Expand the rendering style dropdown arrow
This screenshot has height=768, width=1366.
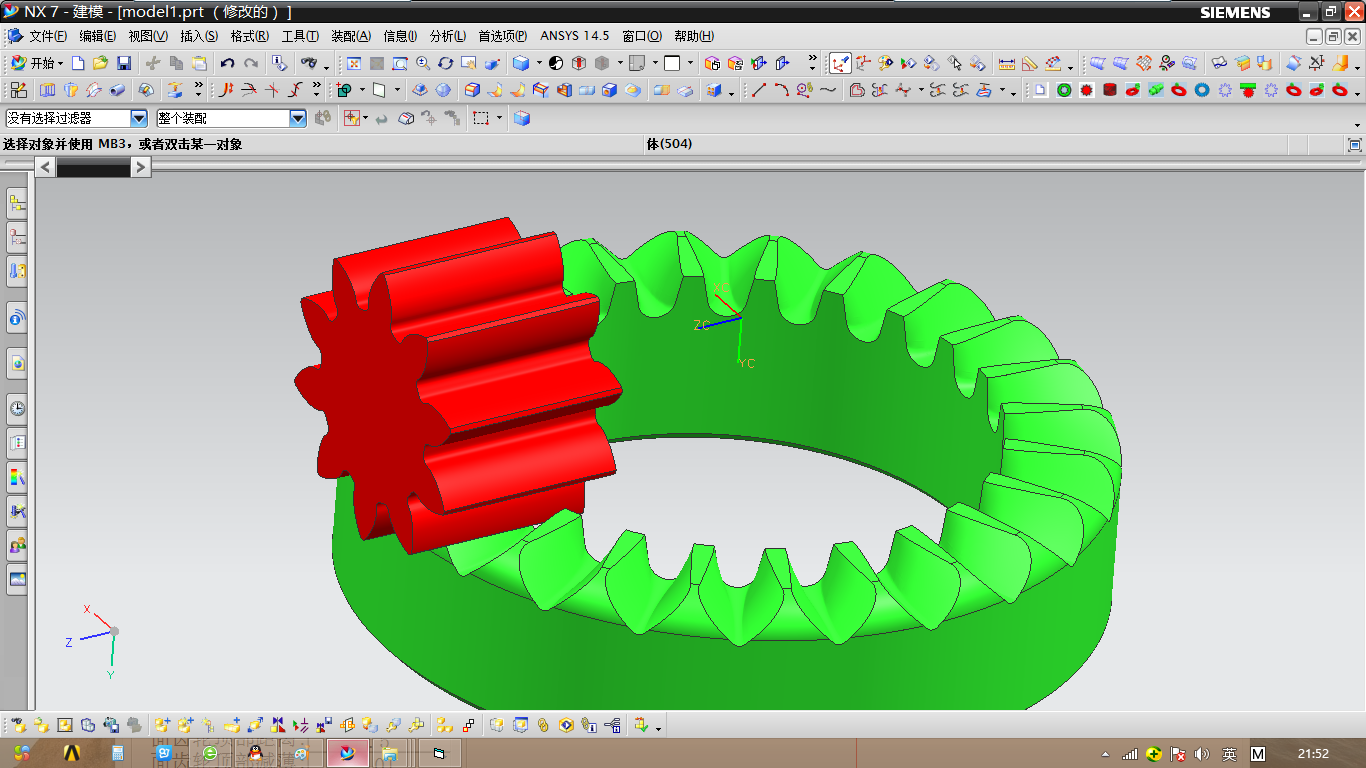[x=539, y=63]
